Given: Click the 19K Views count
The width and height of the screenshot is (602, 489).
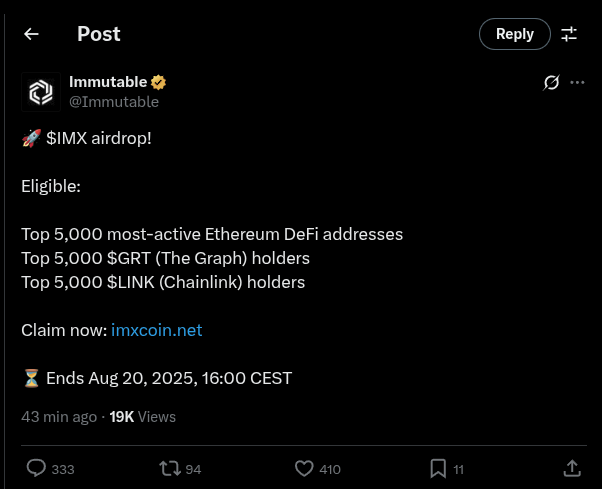Looking at the screenshot, I should coord(142,416).
